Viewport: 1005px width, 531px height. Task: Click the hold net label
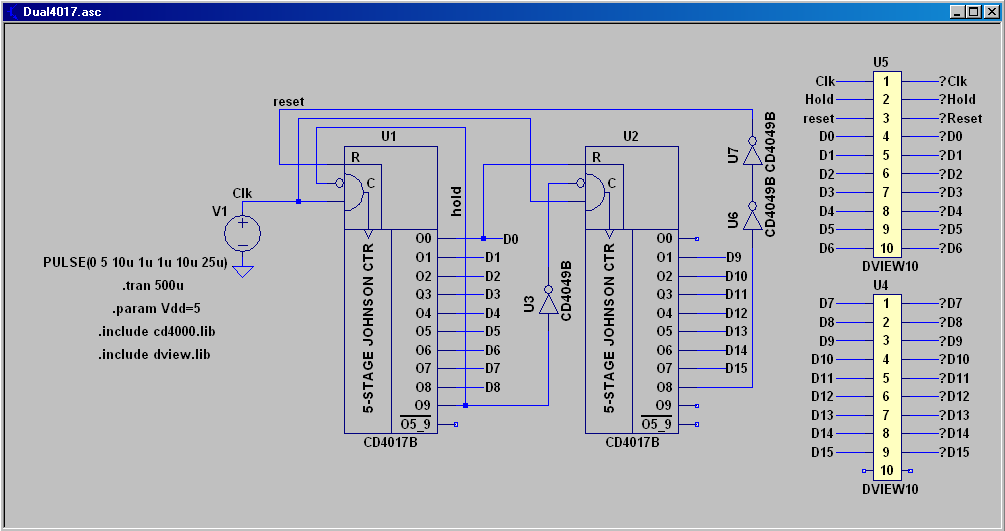pos(456,201)
